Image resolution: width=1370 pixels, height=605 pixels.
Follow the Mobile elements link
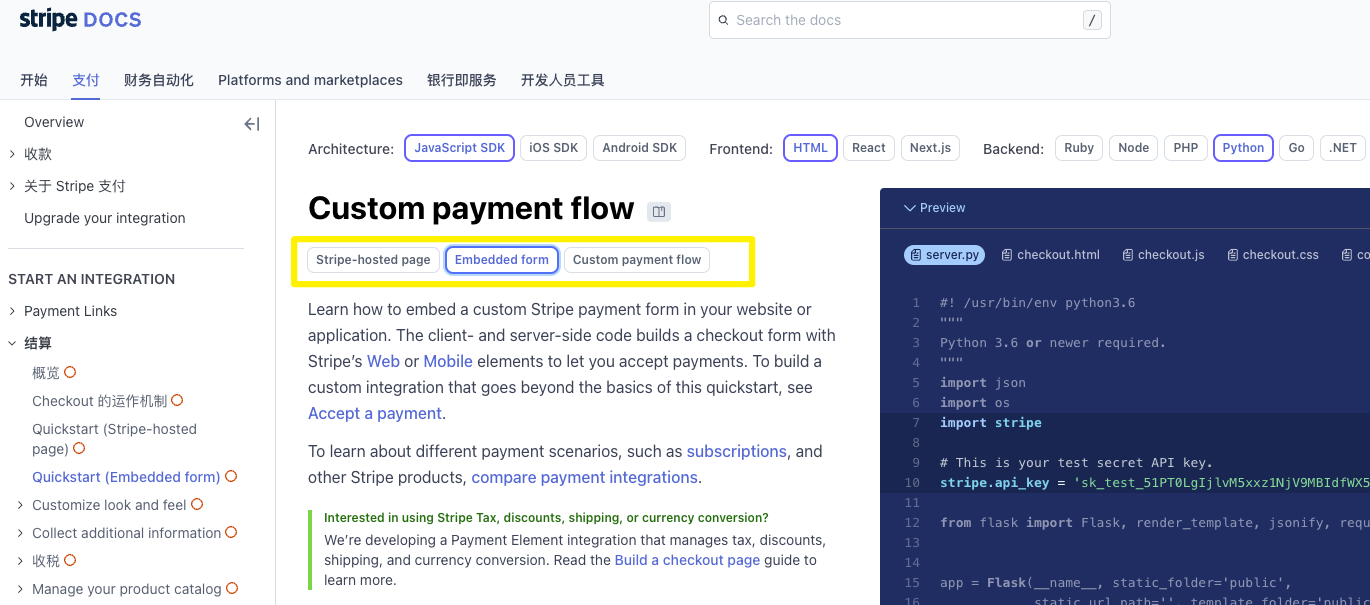click(448, 361)
